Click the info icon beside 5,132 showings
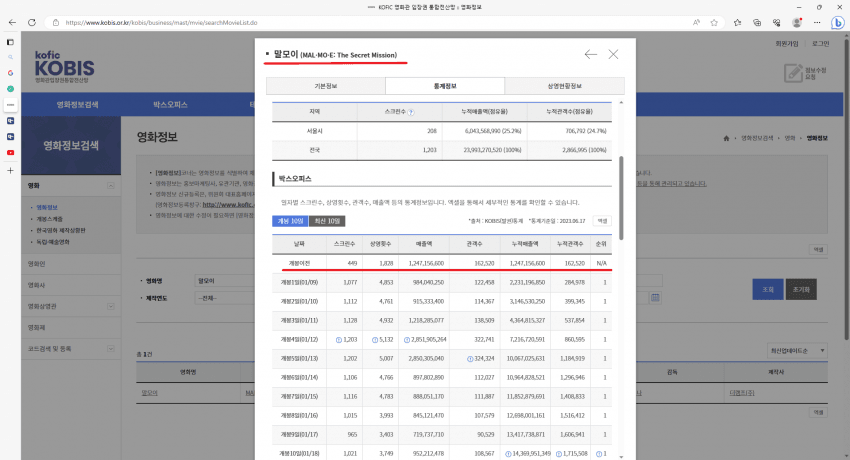850x460 pixels. [x=375, y=340]
